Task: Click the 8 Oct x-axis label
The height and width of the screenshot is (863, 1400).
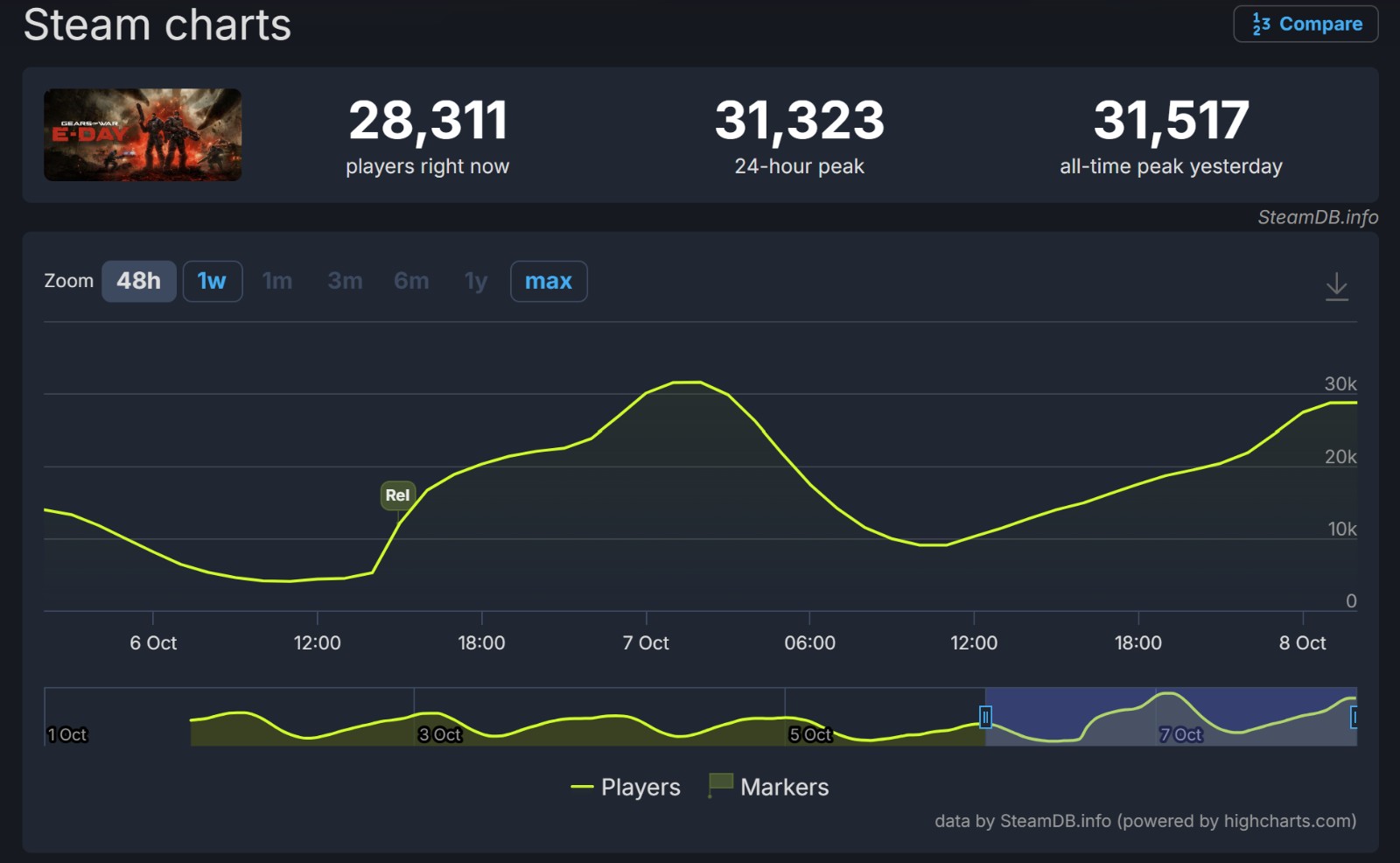Action: [x=1302, y=642]
